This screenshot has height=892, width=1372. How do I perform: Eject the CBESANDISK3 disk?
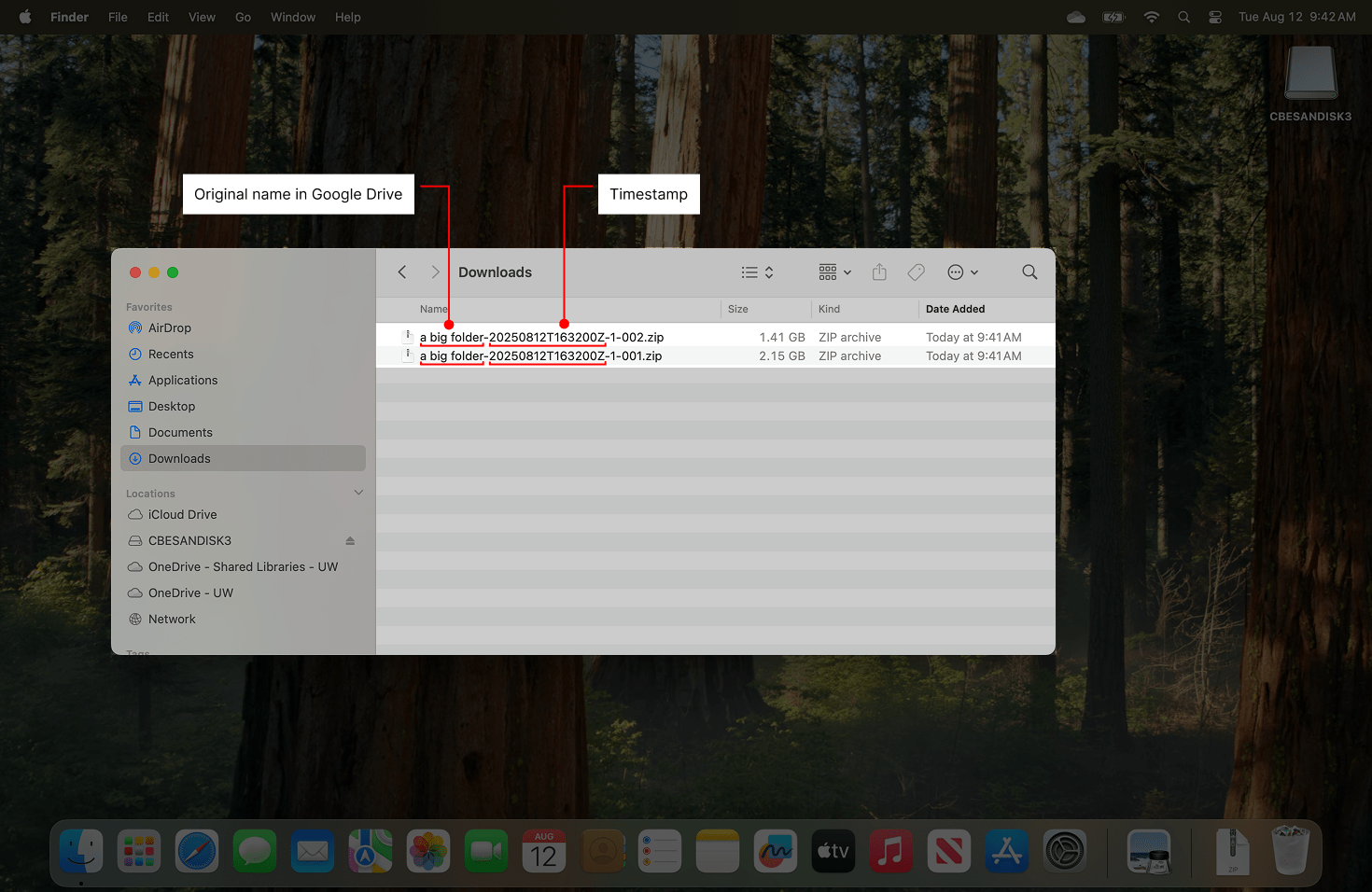[349, 540]
